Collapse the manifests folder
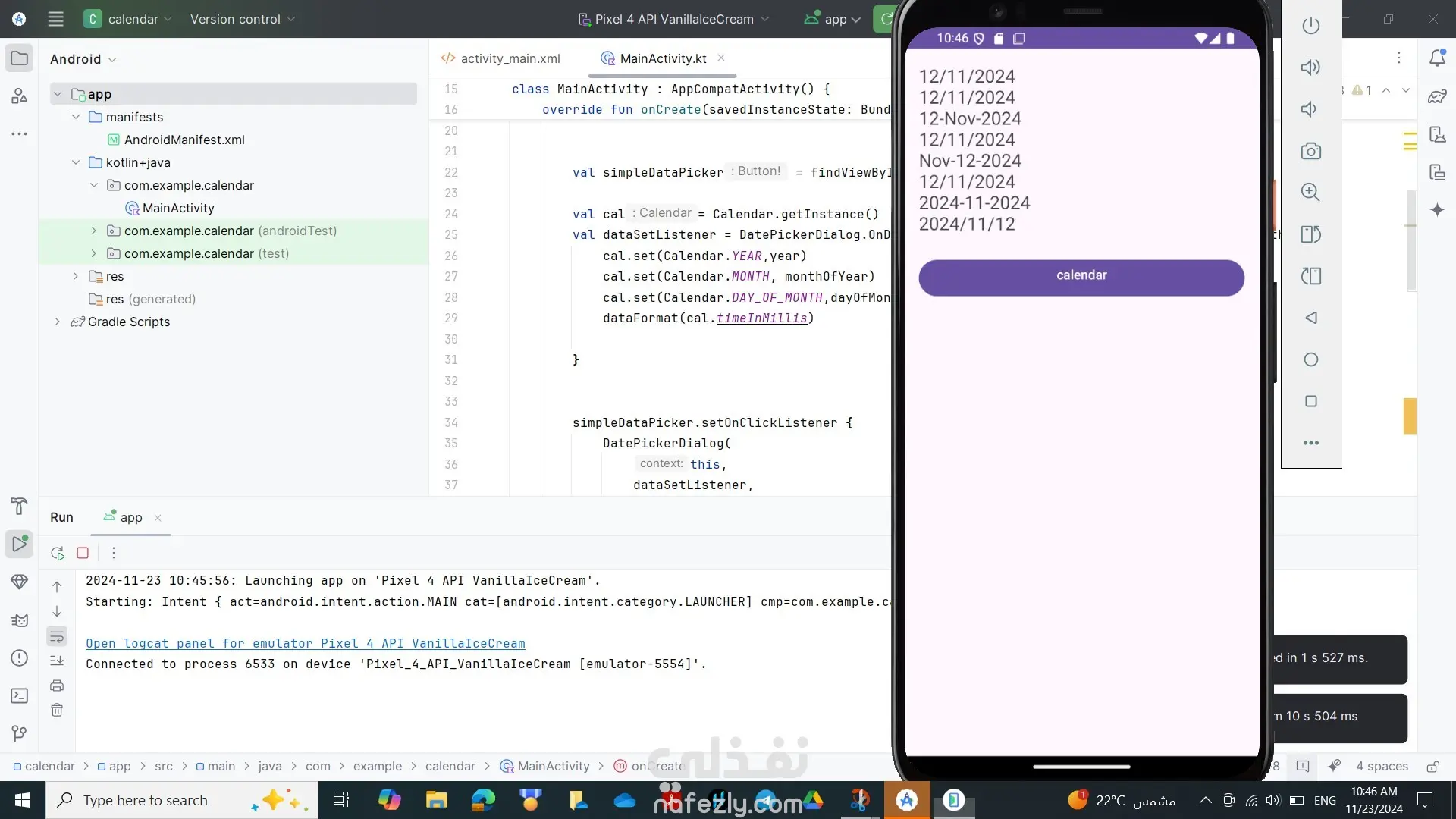Screen dimensions: 1456x819 [76, 117]
